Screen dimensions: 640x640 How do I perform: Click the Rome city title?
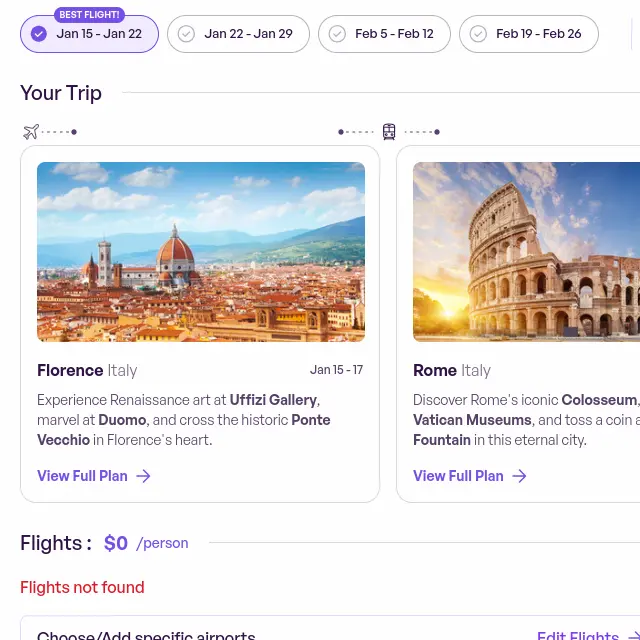click(x=435, y=371)
